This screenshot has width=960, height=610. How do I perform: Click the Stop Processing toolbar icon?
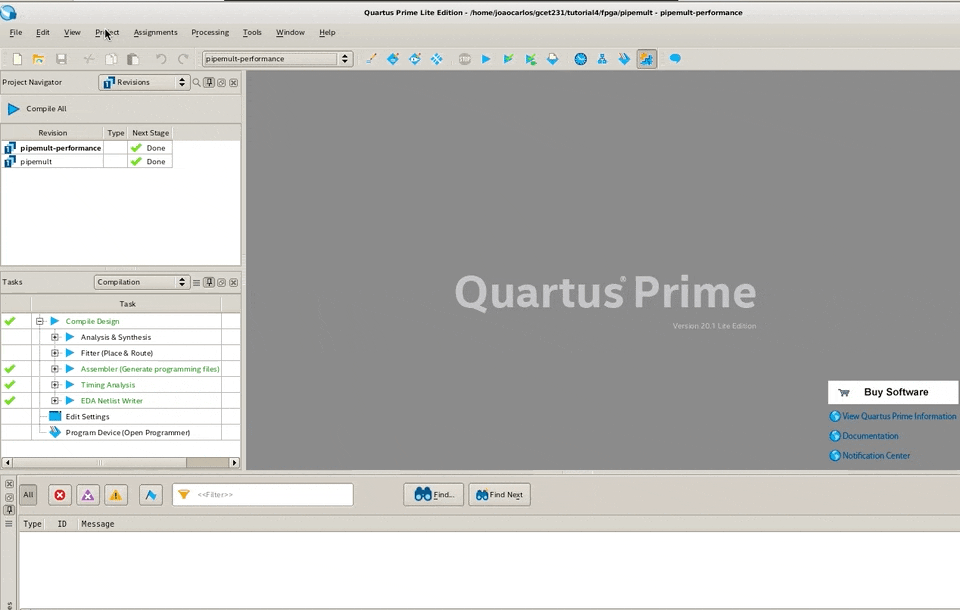[465, 59]
